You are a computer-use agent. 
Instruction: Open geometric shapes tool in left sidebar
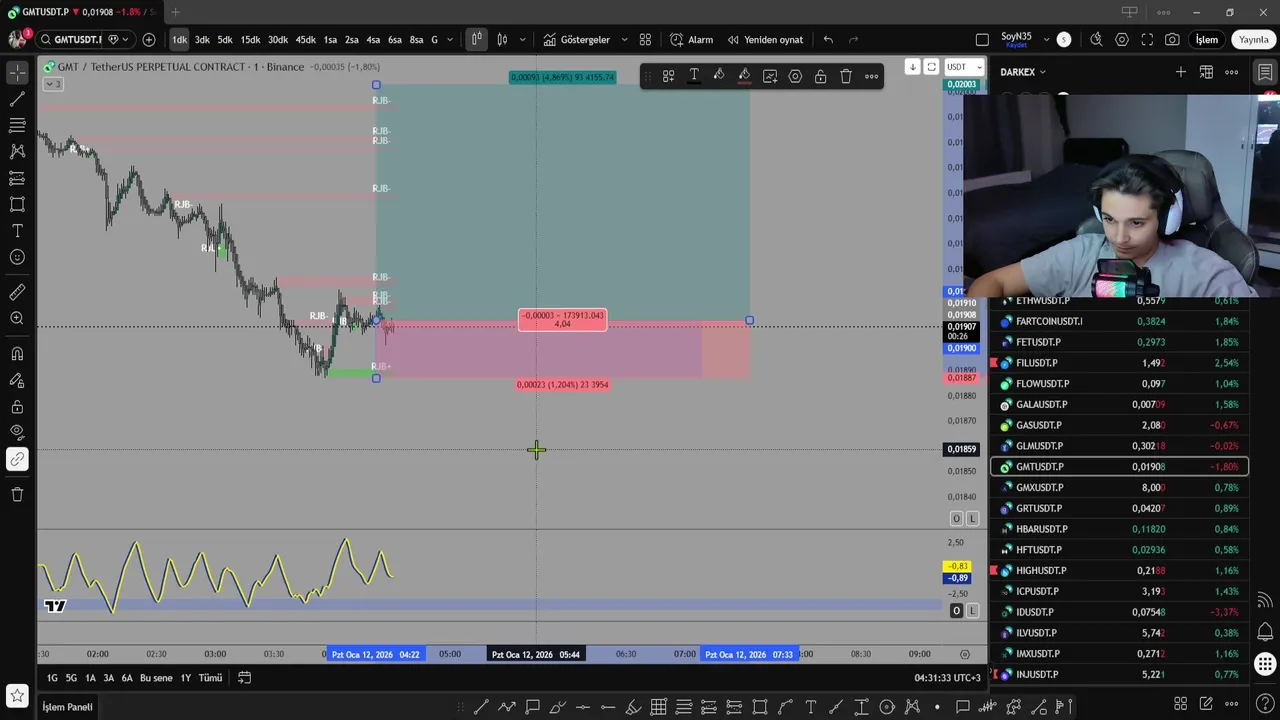pos(17,204)
